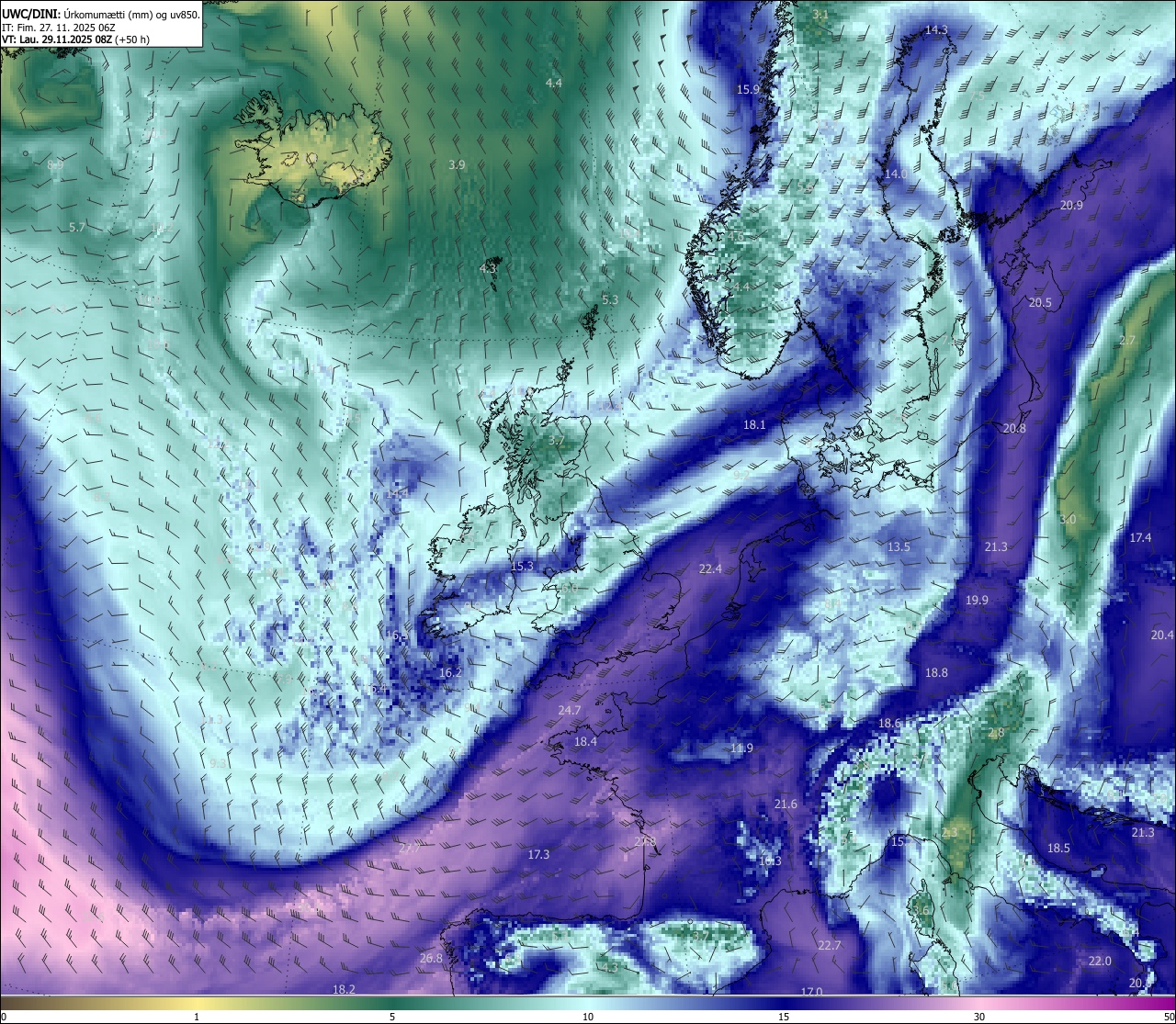1176x1024 pixels.
Task: Click the 2.7 value on the map
Action: [x=1127, y=340]
